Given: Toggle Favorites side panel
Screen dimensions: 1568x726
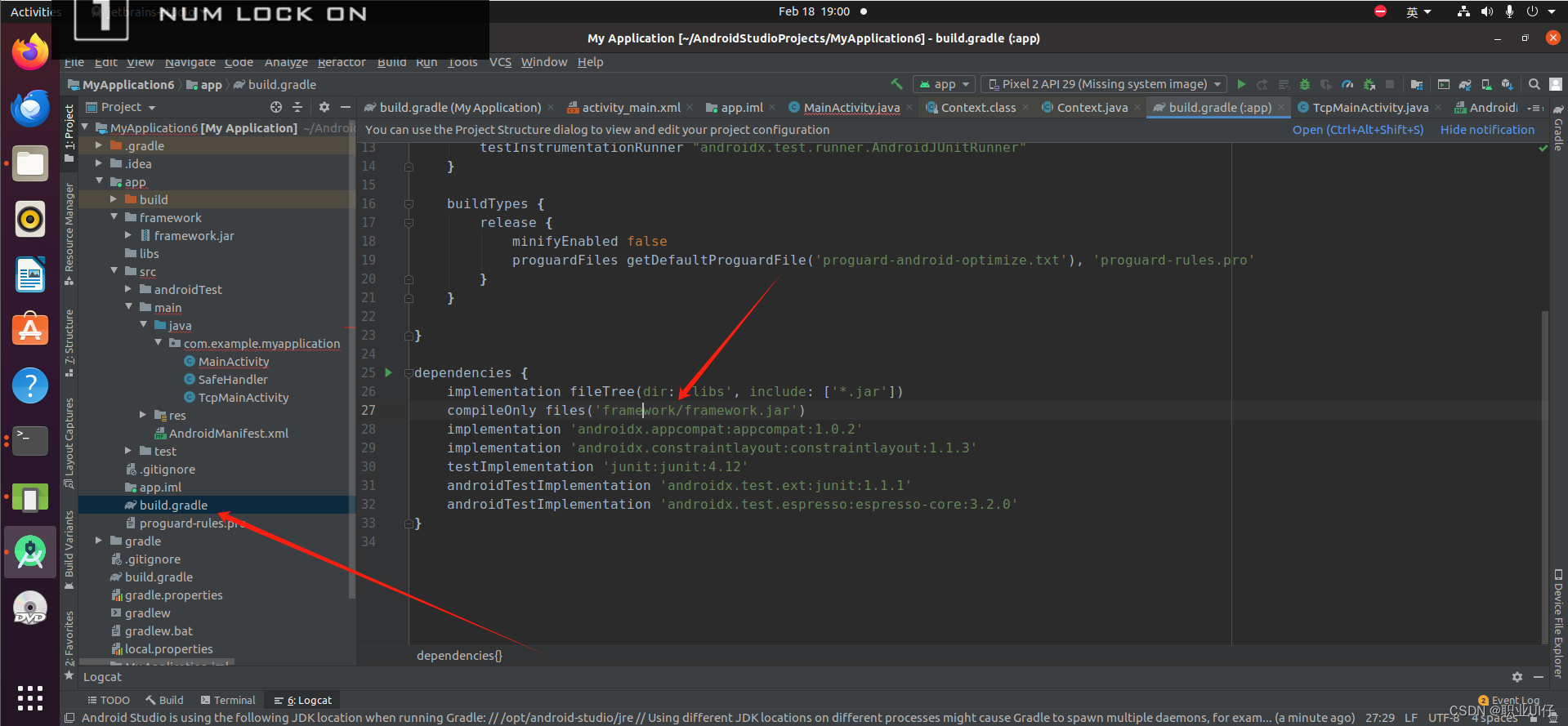Looking at the screenshot, I should coord(69,646).
